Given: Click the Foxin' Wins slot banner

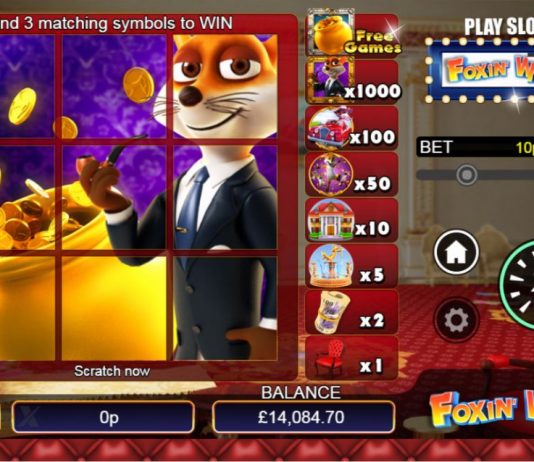Looking at the screenshot, I should pos(481,70).
